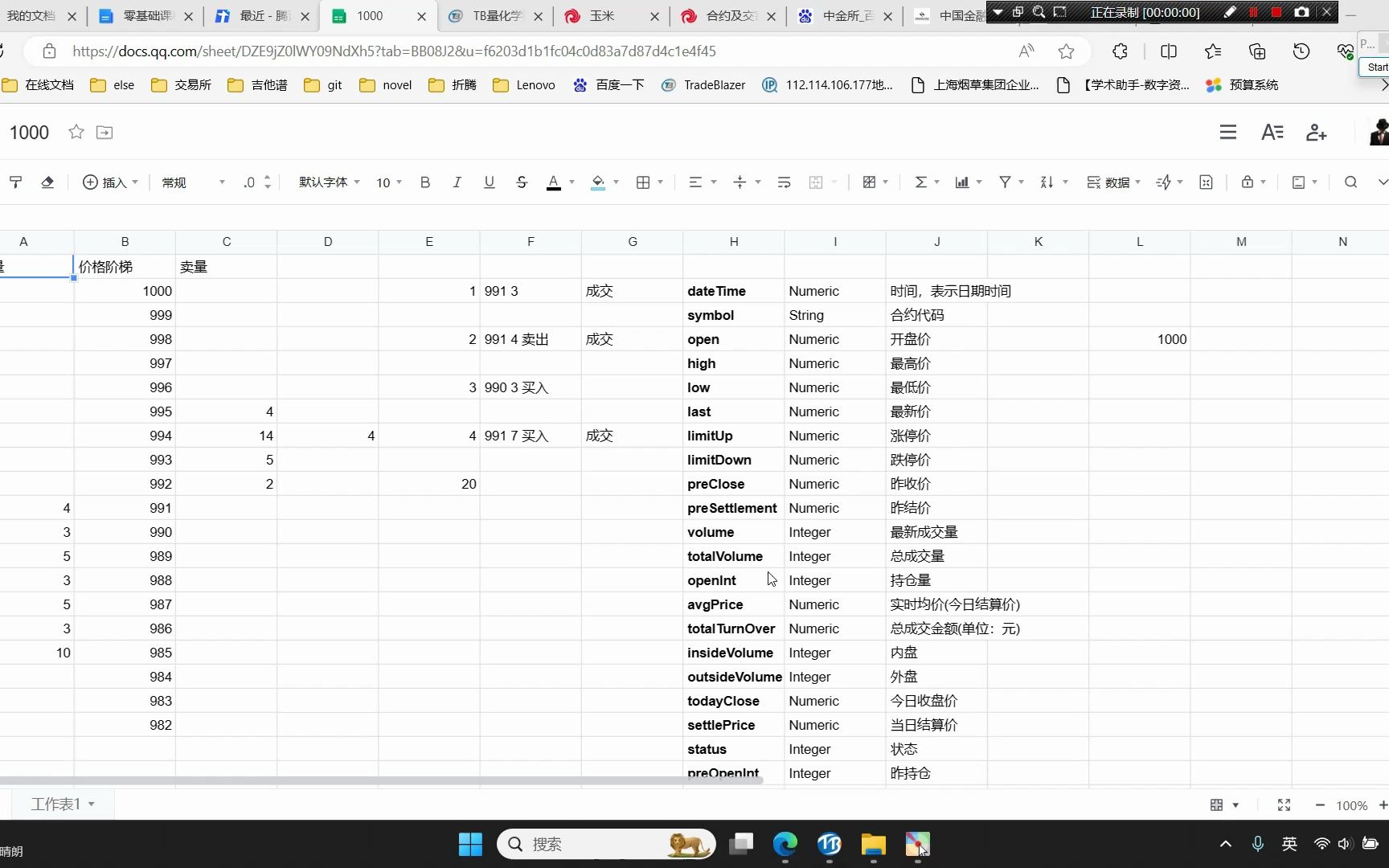This screenshot has width=1389, height=868.
Task: Click the sum function icon
Action: click(x=921, y=182)
